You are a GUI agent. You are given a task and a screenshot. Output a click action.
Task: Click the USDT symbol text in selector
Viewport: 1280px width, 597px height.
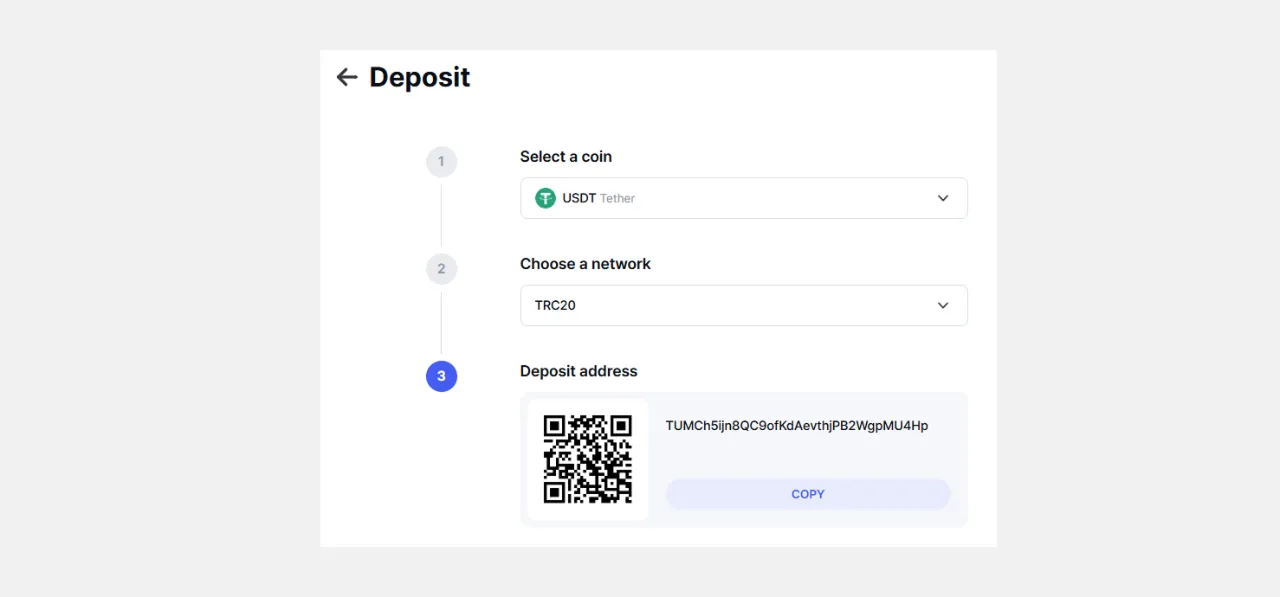click(x=579, y=198)
